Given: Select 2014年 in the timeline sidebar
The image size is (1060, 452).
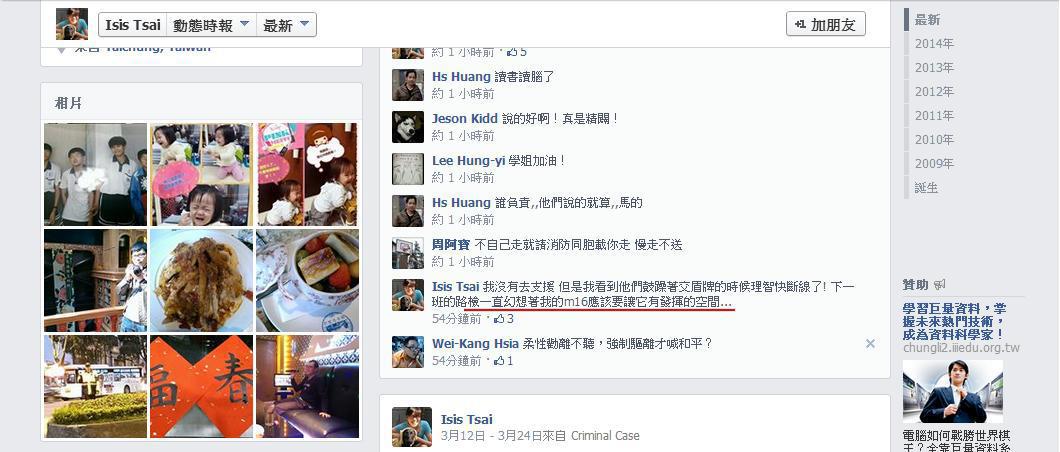Looking at the screenshot, I should (x=934, y=44).
